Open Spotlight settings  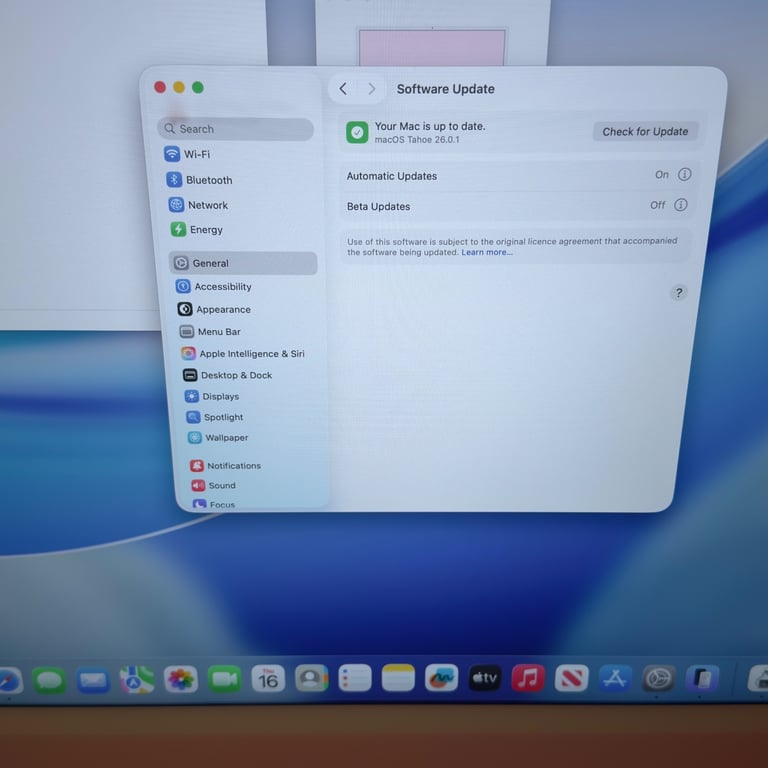pyautogui.click(x=215, y=417)
